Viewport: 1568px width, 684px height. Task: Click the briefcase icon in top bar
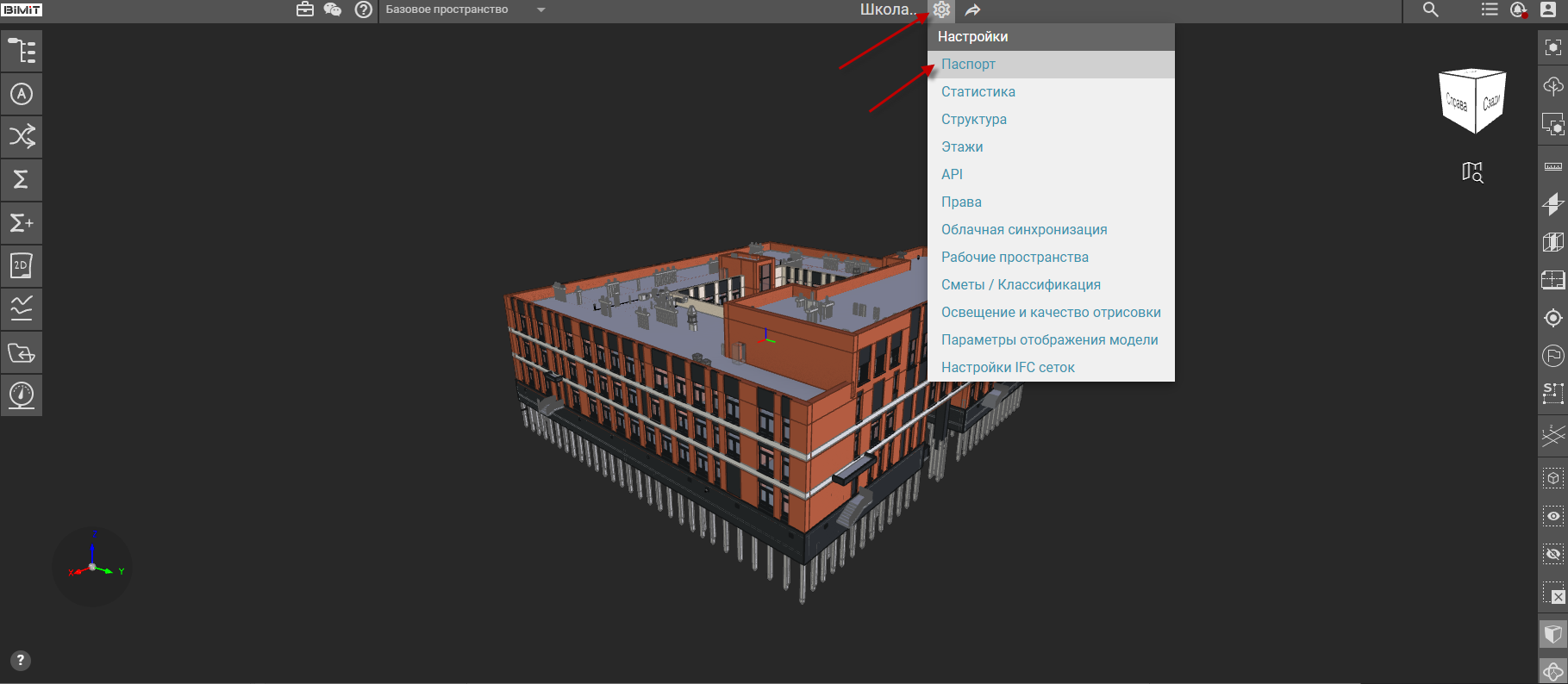[x=305, y=9]
